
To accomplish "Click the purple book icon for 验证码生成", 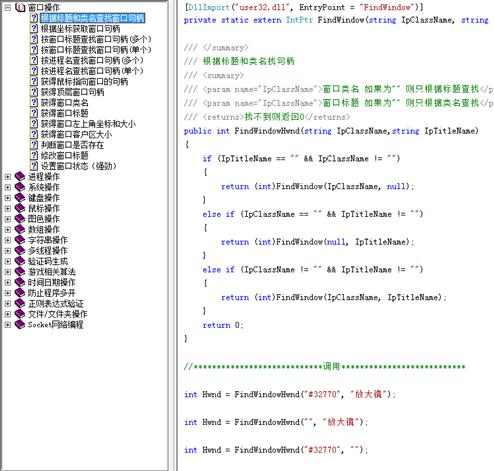I will 20,261.
